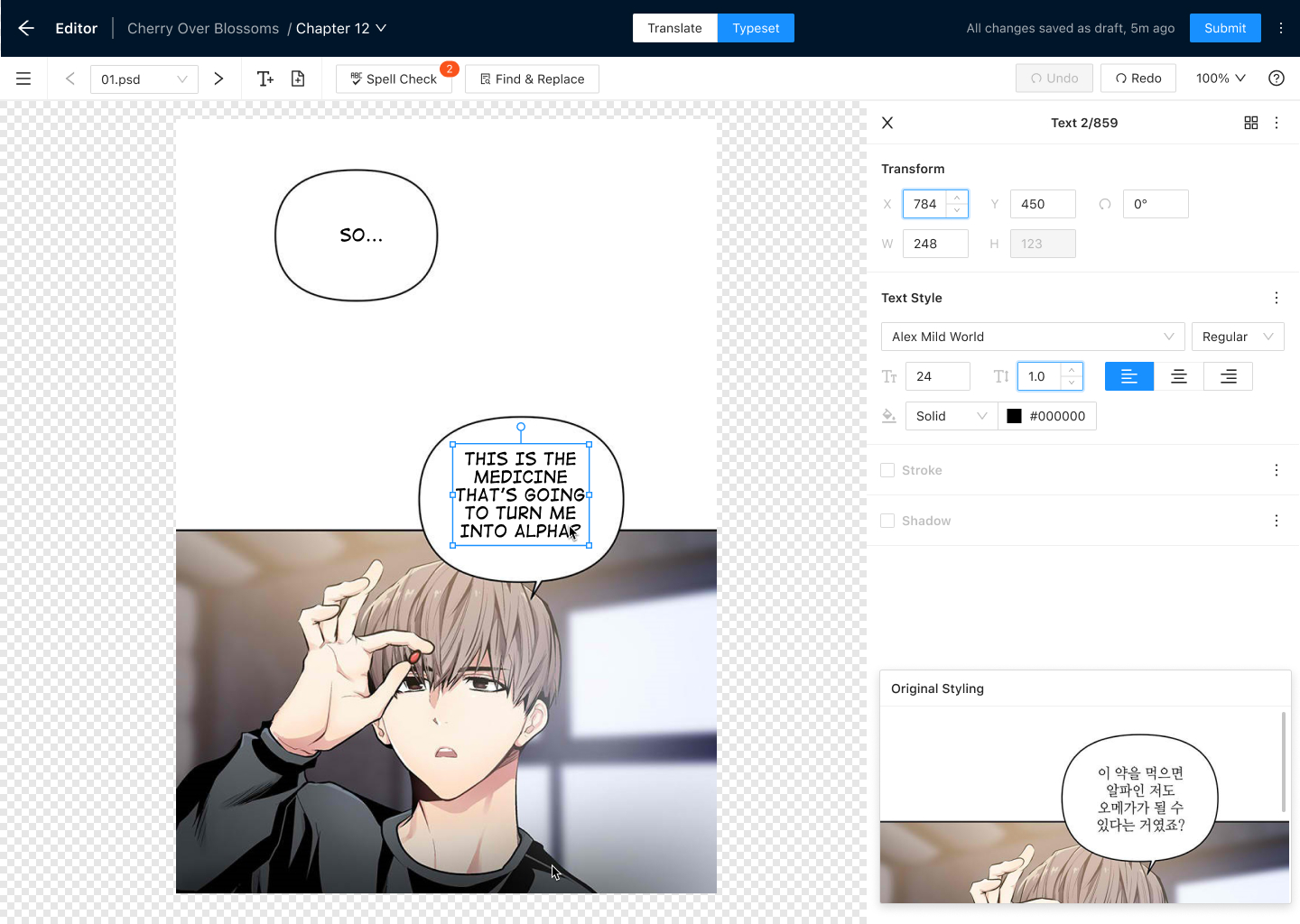Run Spell Check
The width and height of the screenshot is (1300, 924).
(x=395, y=79)
